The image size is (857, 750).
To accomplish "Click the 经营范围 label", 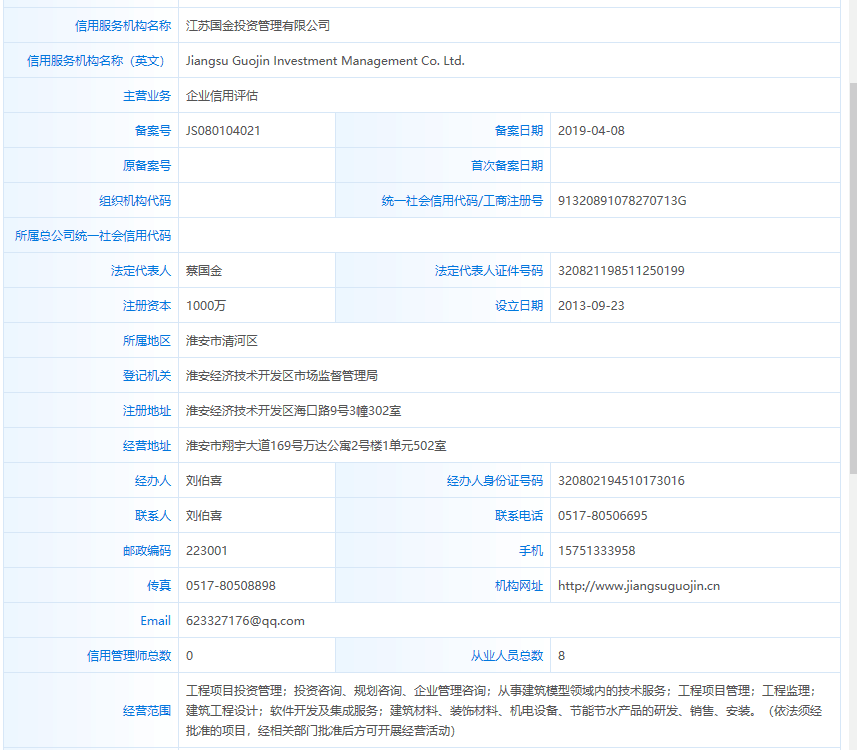I will 147,711.
